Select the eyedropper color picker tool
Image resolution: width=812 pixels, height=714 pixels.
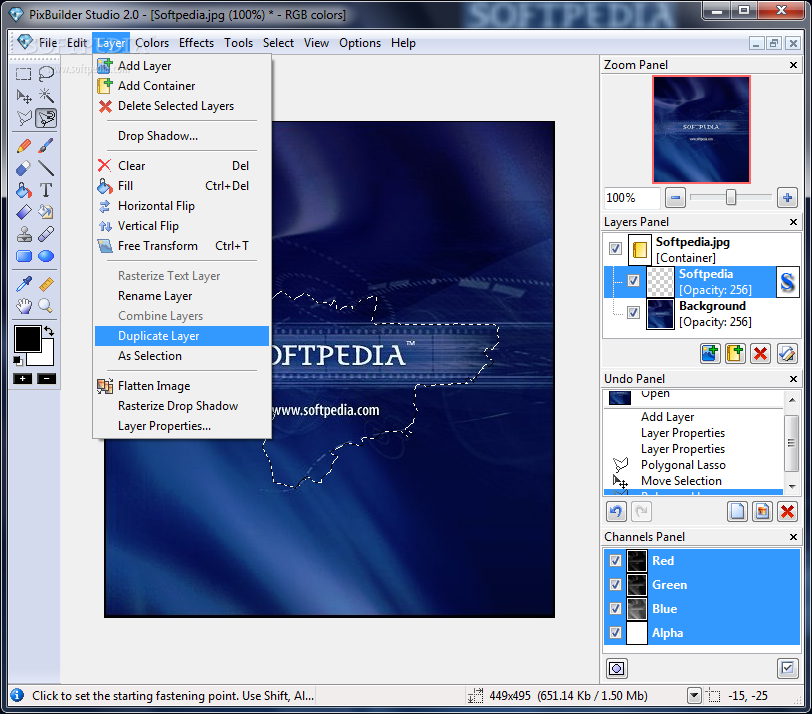pyautogui.click(x=23, y=284)
